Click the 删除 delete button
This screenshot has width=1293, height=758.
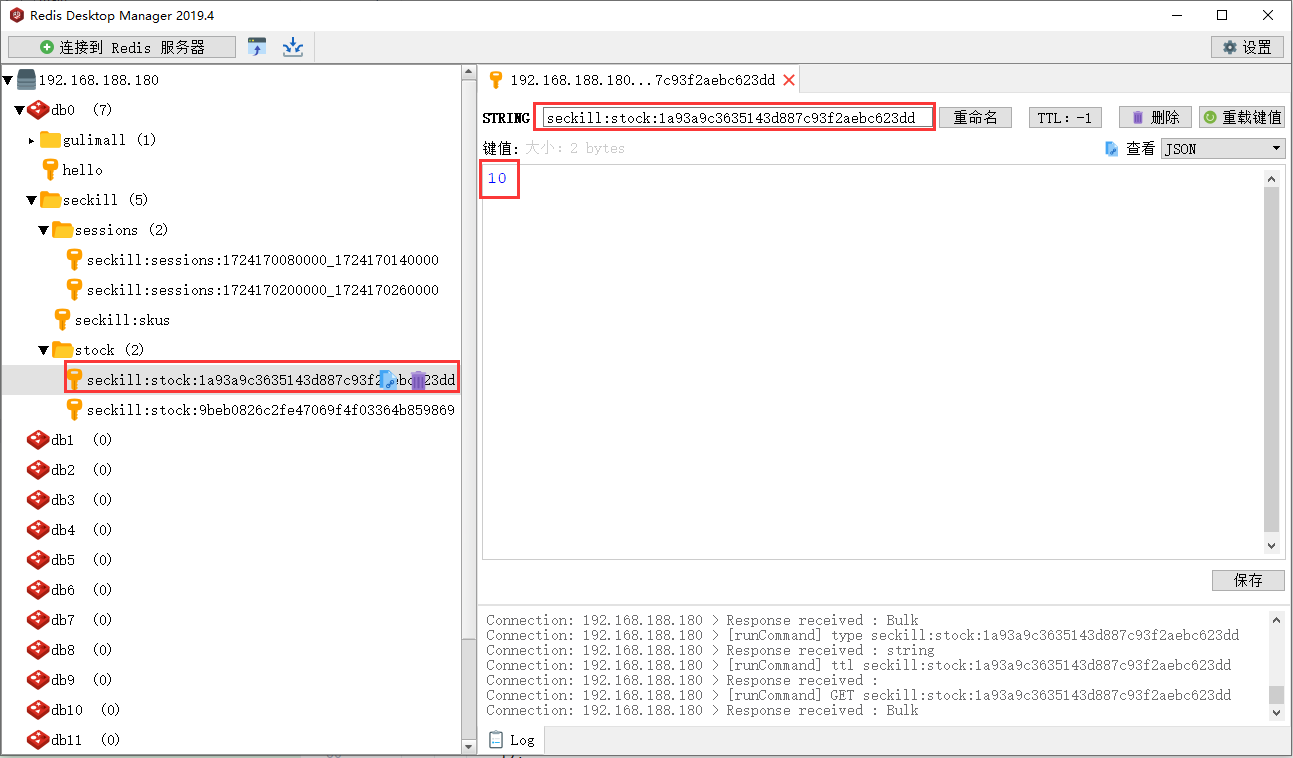[x=1155, y=117]
